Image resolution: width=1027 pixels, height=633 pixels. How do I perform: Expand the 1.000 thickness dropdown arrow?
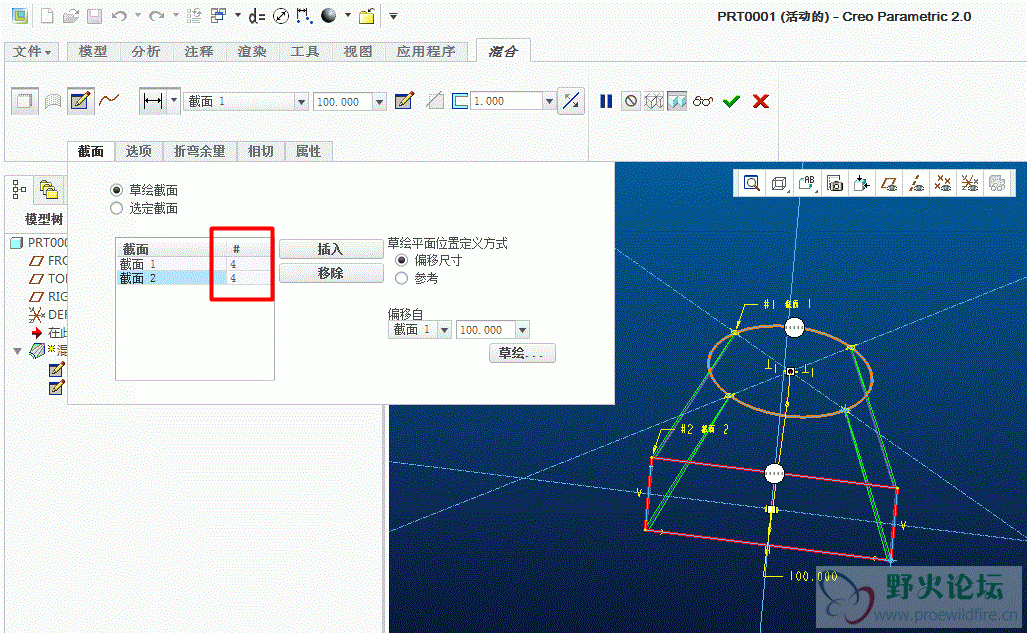point(549,101)
